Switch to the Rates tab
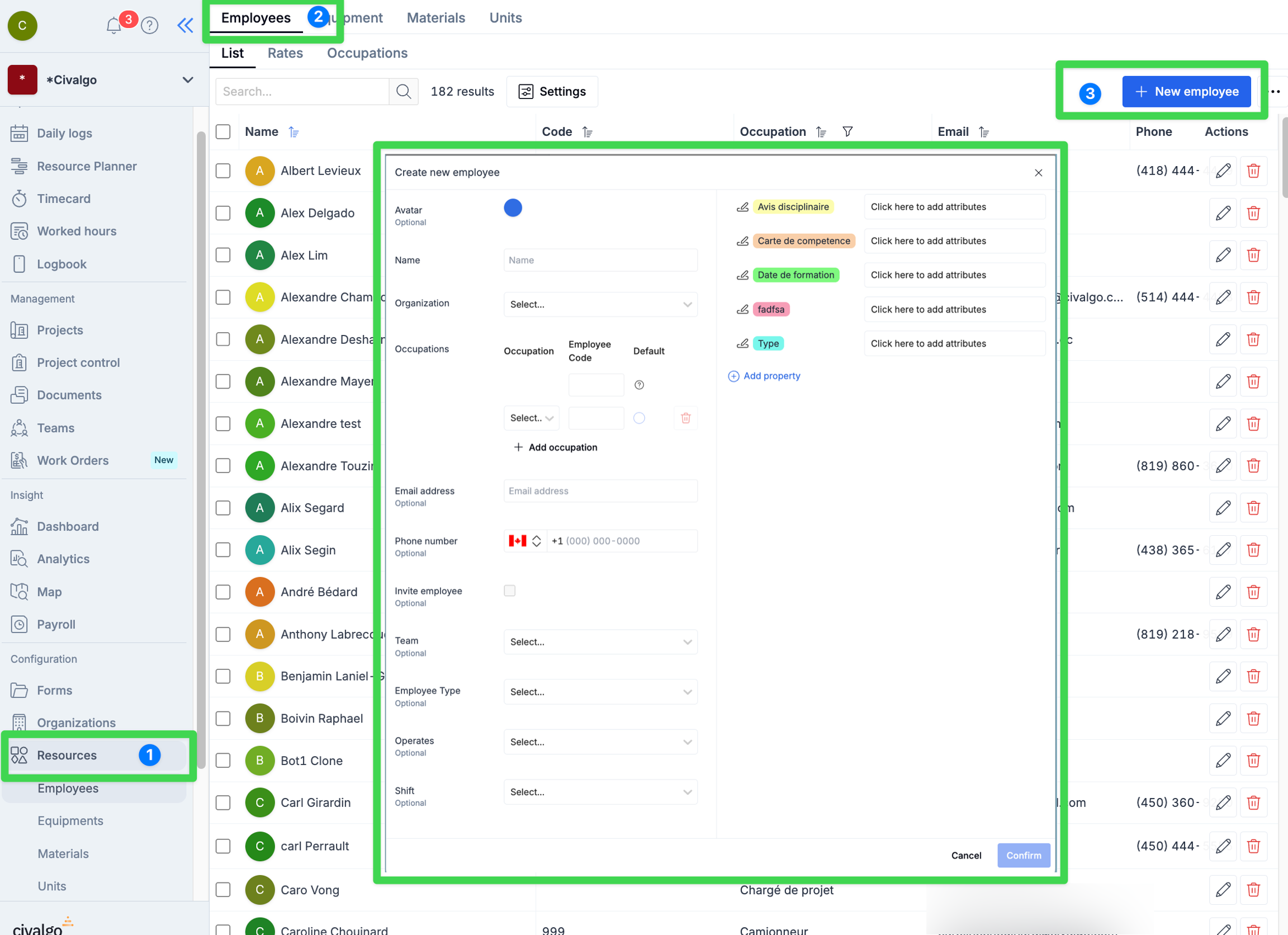1288x935 pixels. [x=285, y=53]
